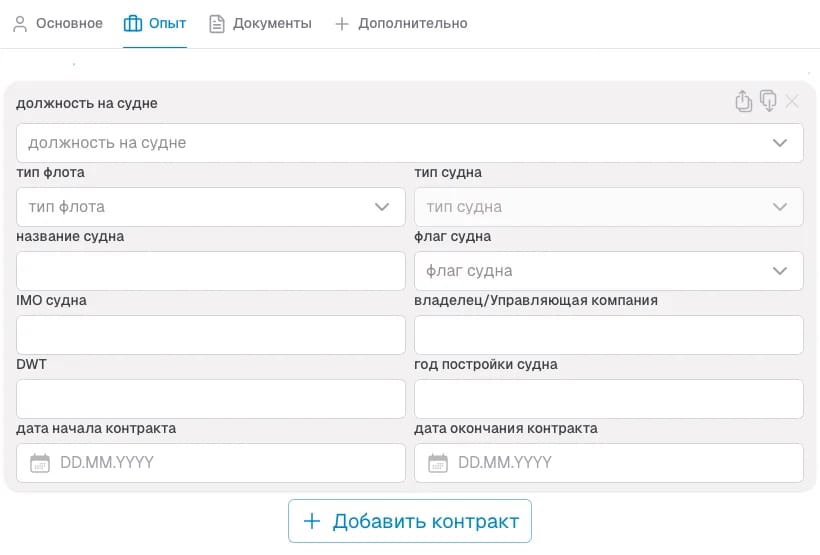Open the тип флота dropdown
This screenshot has width=820, height=555.
[x=211, y=207]
